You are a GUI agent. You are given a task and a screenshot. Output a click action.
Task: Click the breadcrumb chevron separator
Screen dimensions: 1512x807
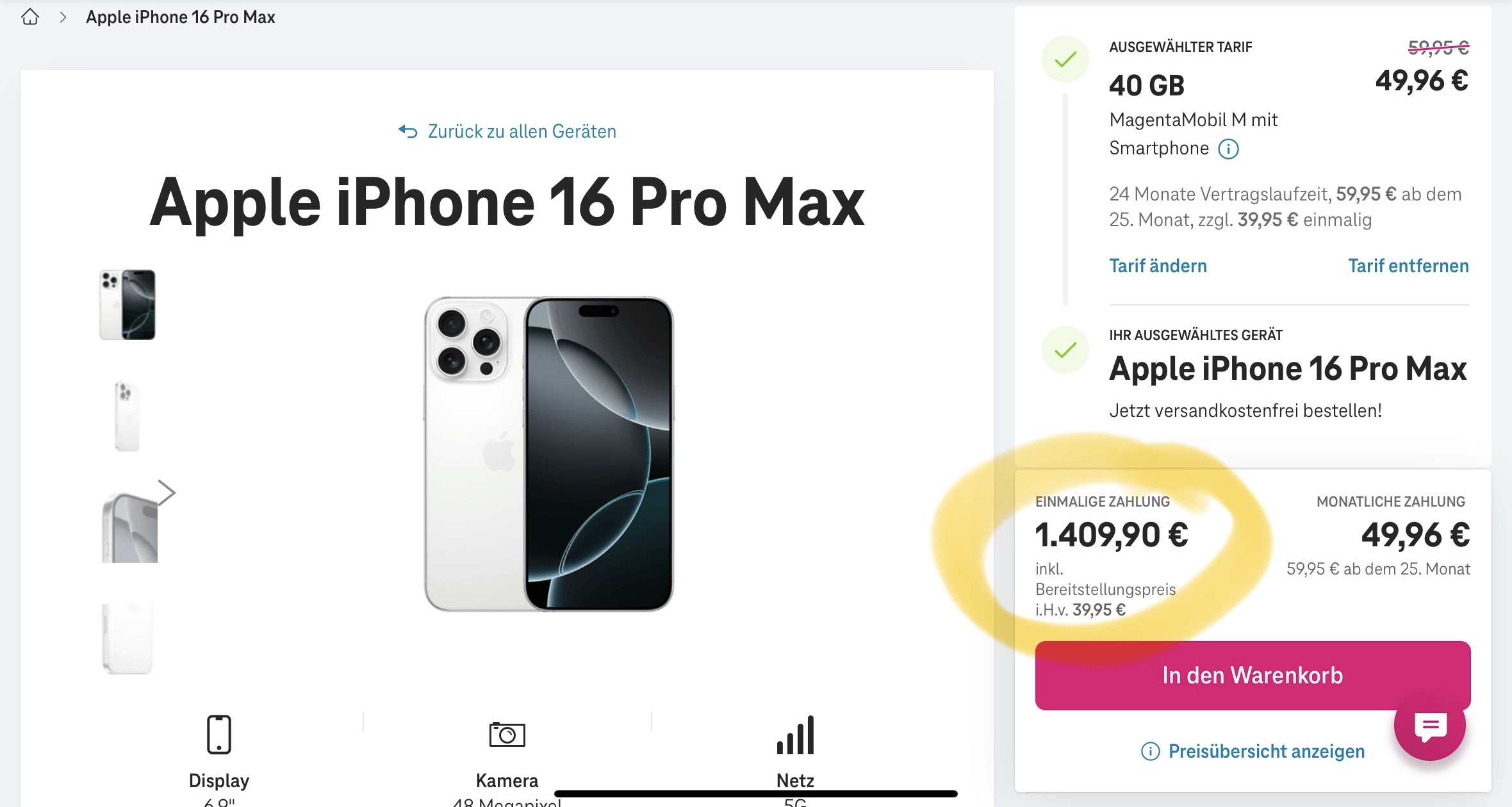[x=63, y=17]
